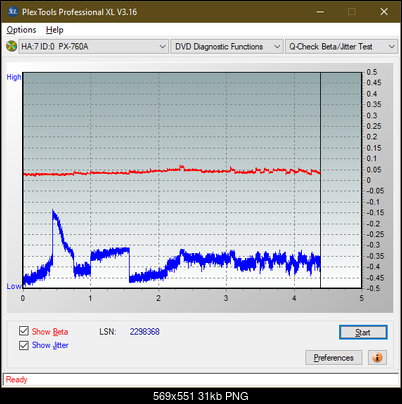Screen dimensions: 402x404
Task: Toggle the Show Jitter checkbox
Action: click(24, 345)
